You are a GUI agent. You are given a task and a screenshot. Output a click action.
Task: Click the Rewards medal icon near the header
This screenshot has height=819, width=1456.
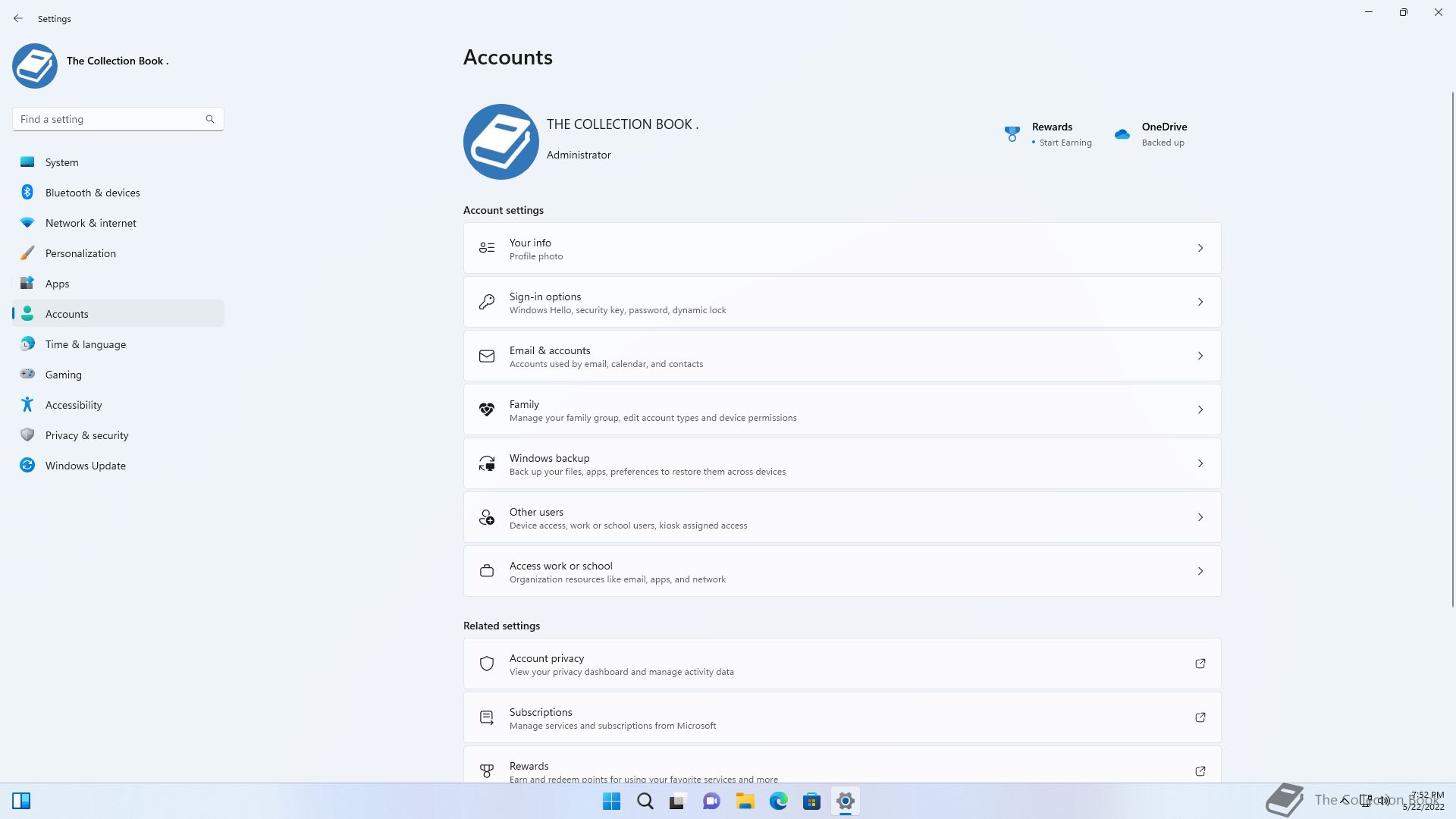pyautogui.click(x=1012, y=134)
